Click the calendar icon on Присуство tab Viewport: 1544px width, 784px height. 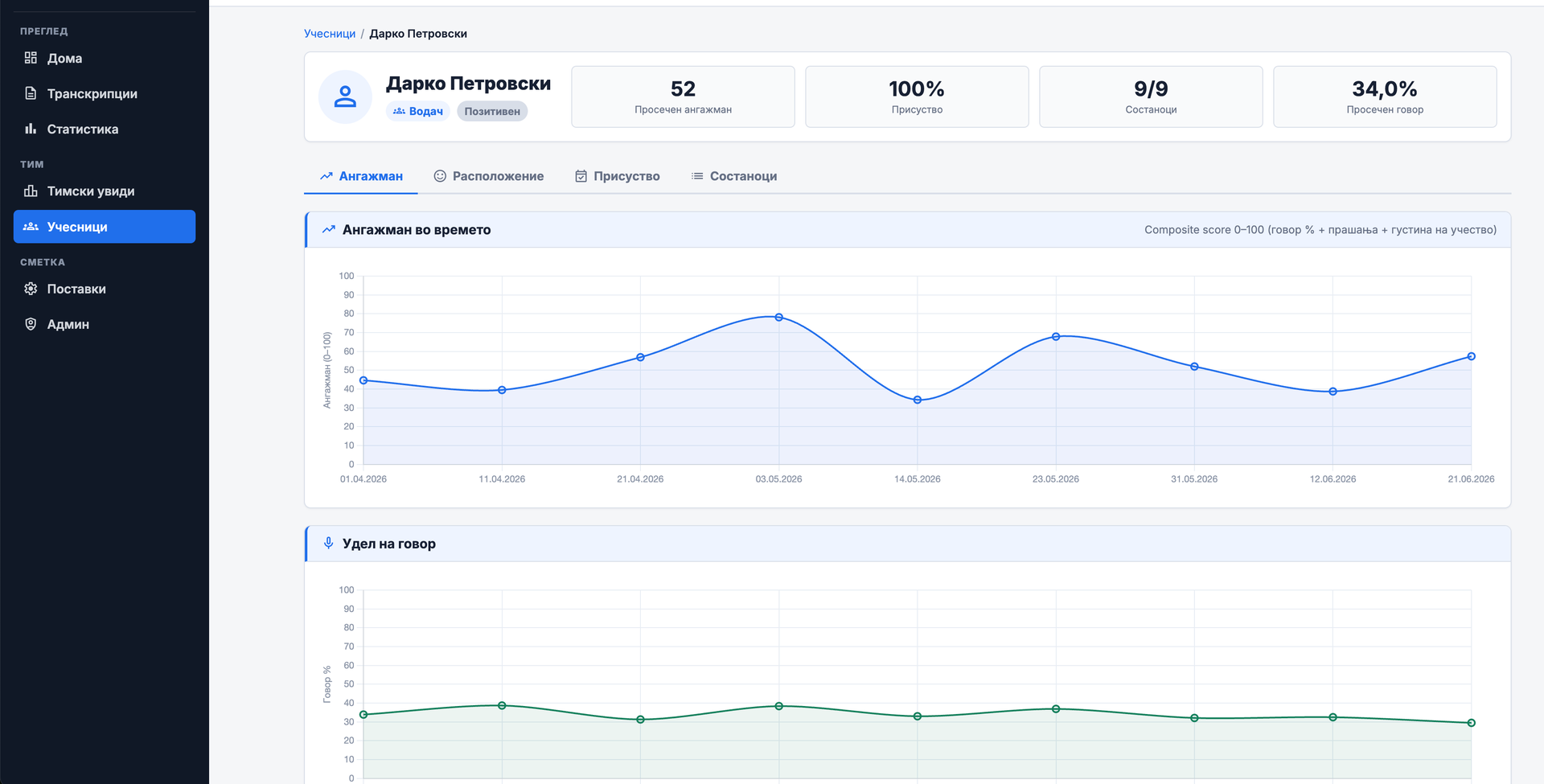tap(581, 176)
